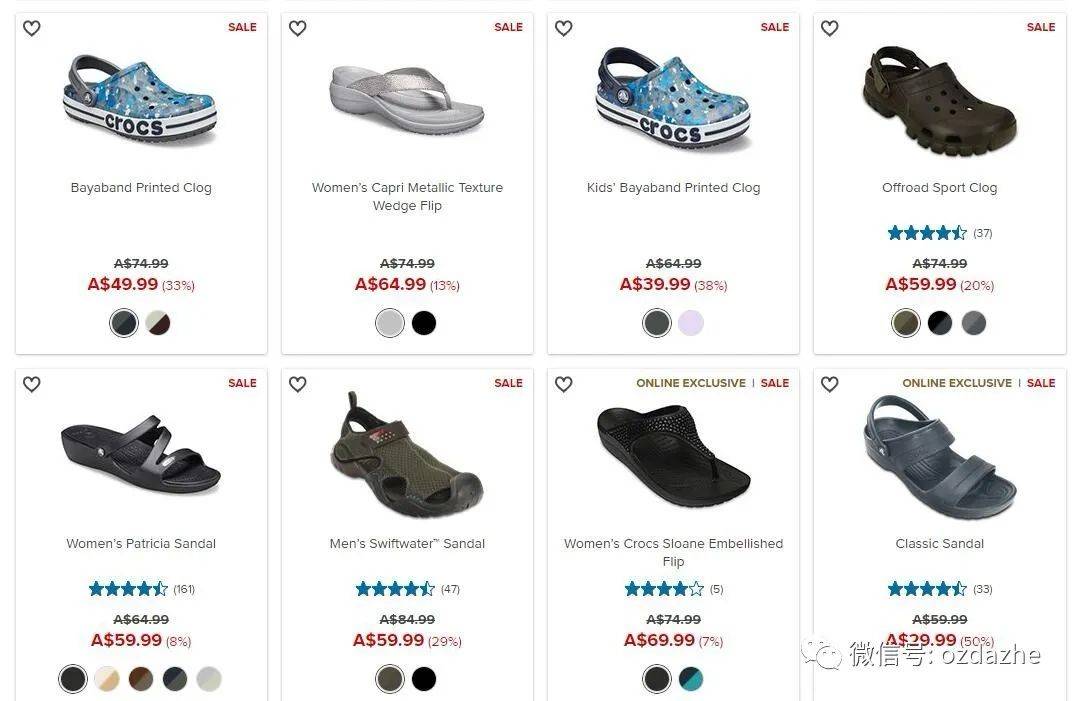Choose lavender swatch on Kids' Bayaband Clog

tap(690, 323)
